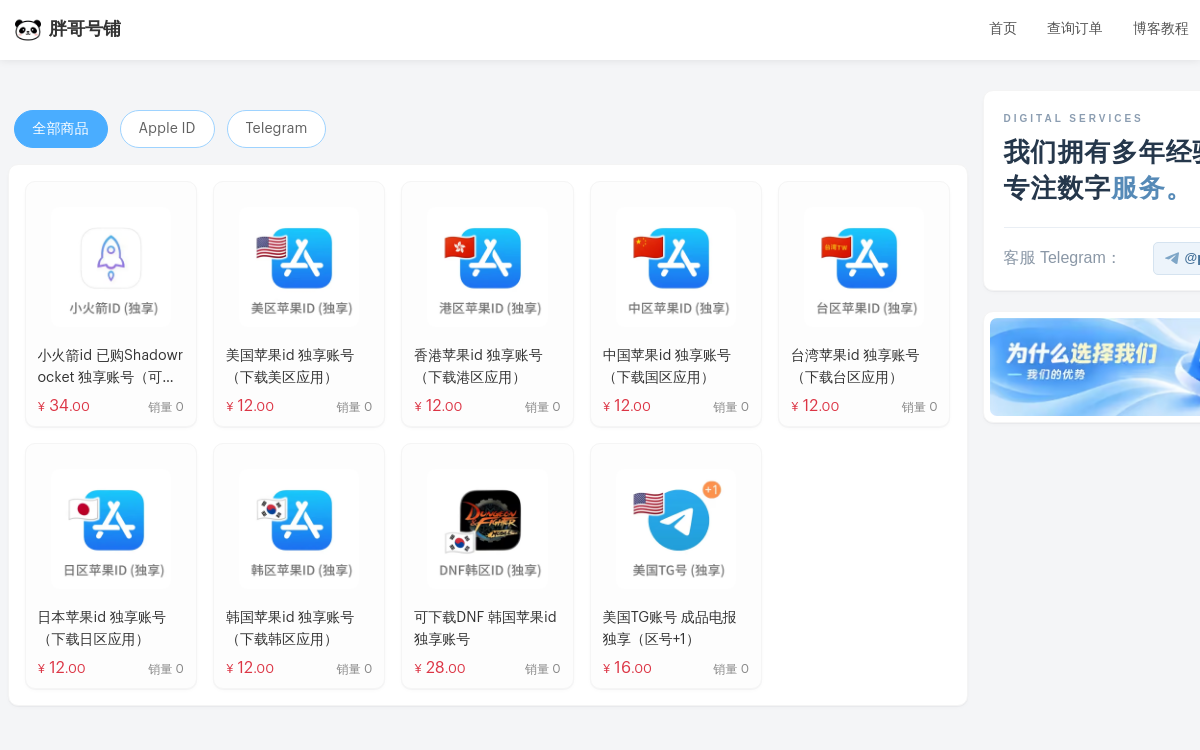Open 美国TG账号 成品电报 product title
1200x750 pixels.
click(670, 628)
